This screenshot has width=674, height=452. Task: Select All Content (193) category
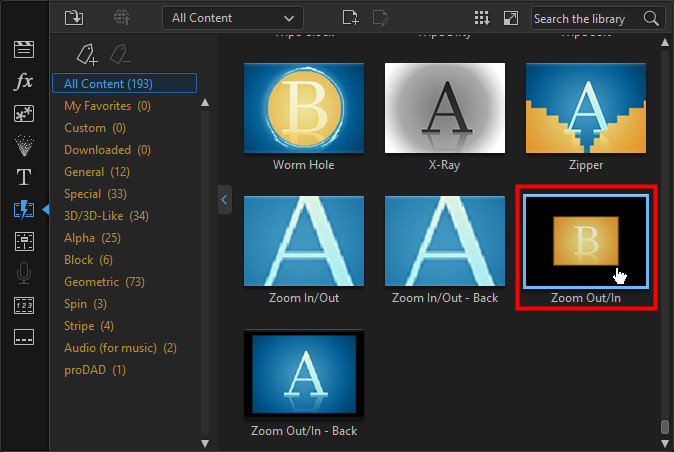click(124, 83)
